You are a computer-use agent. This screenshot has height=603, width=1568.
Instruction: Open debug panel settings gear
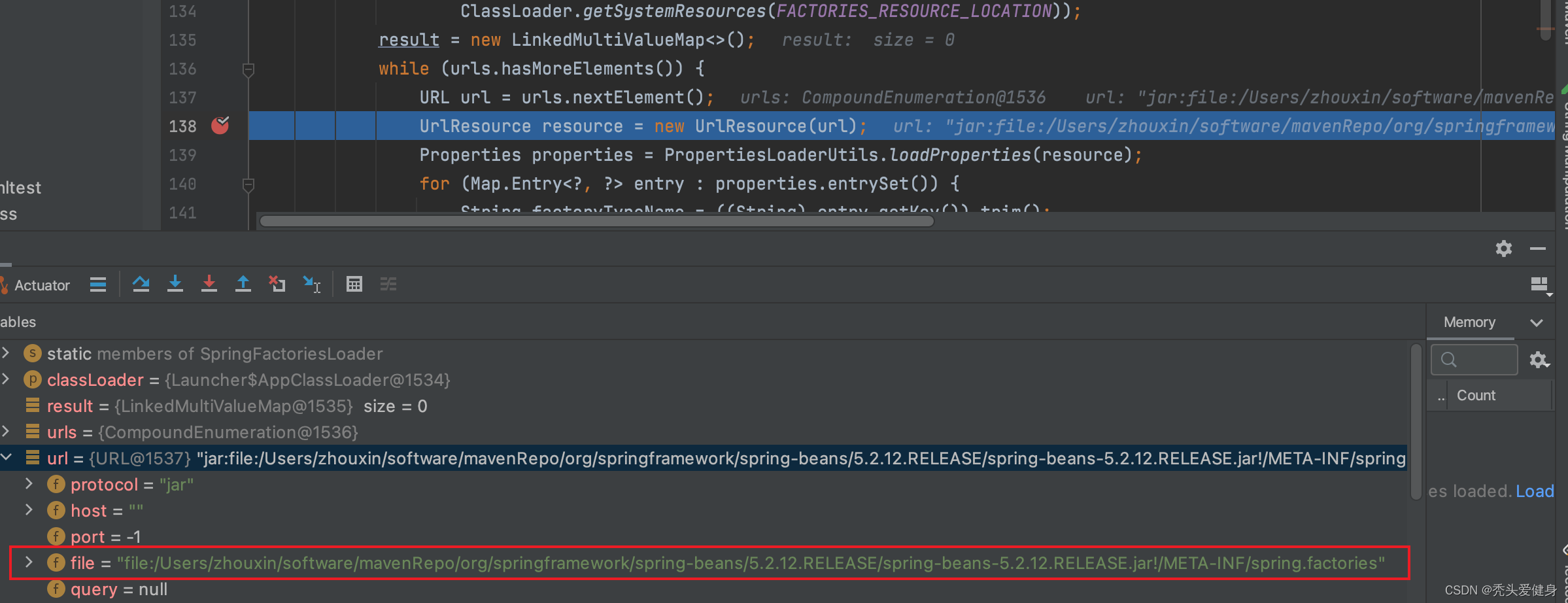point(1503,249)
